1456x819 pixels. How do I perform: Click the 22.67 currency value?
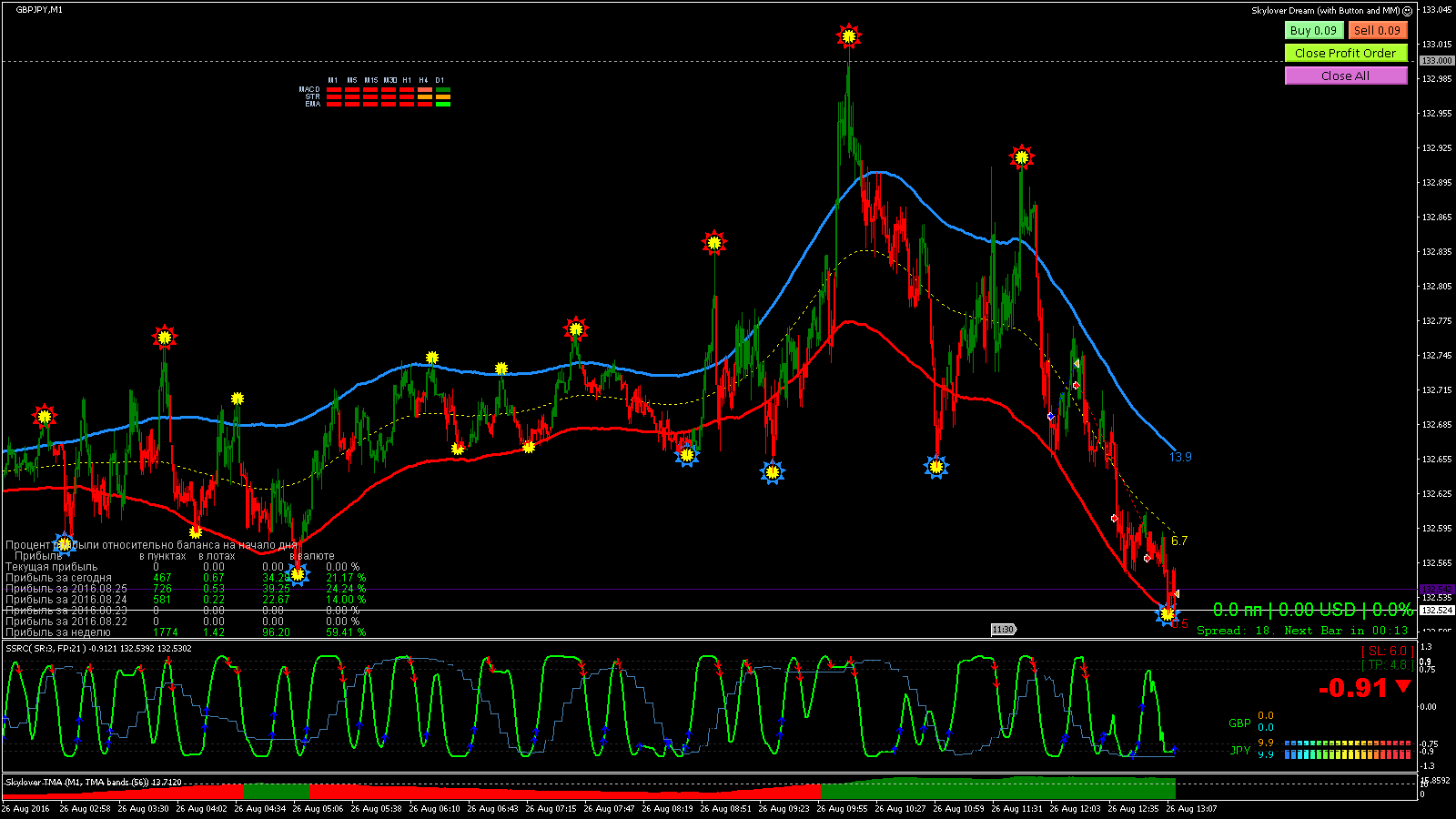276,599
